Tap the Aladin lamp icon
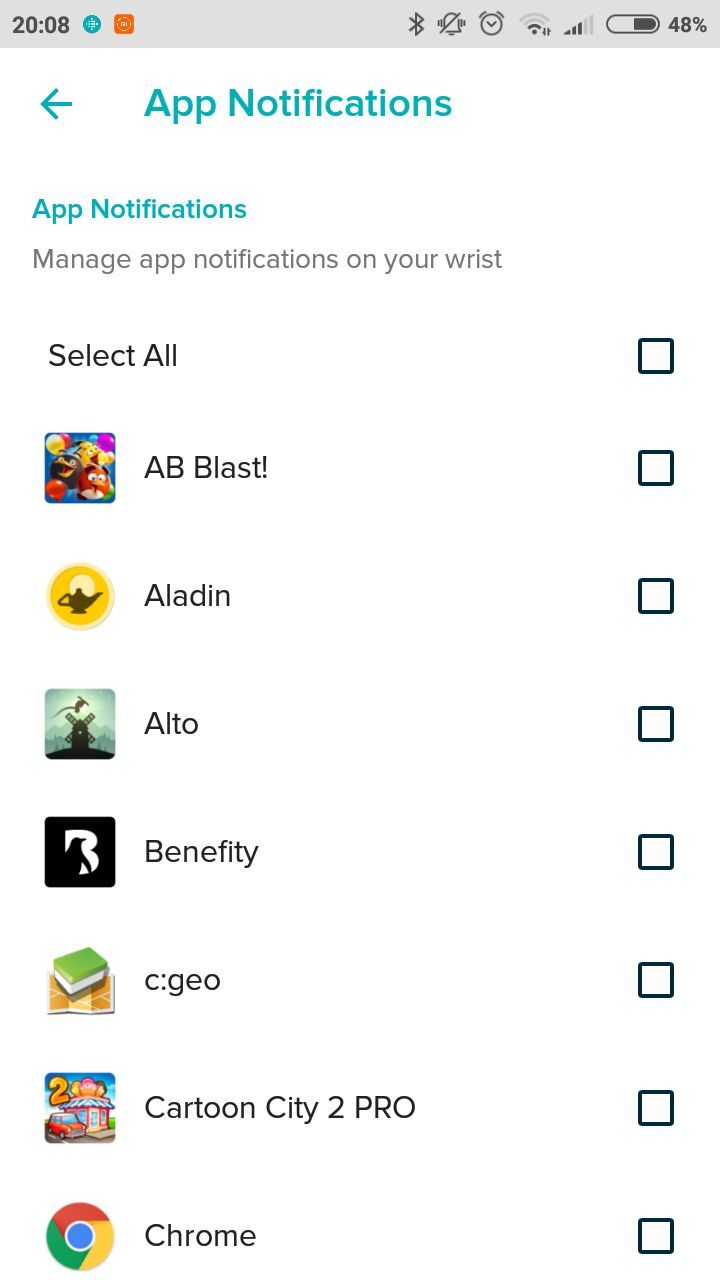Image resolution: width=720 pixels, height=1280 pixels. point(80,596)
